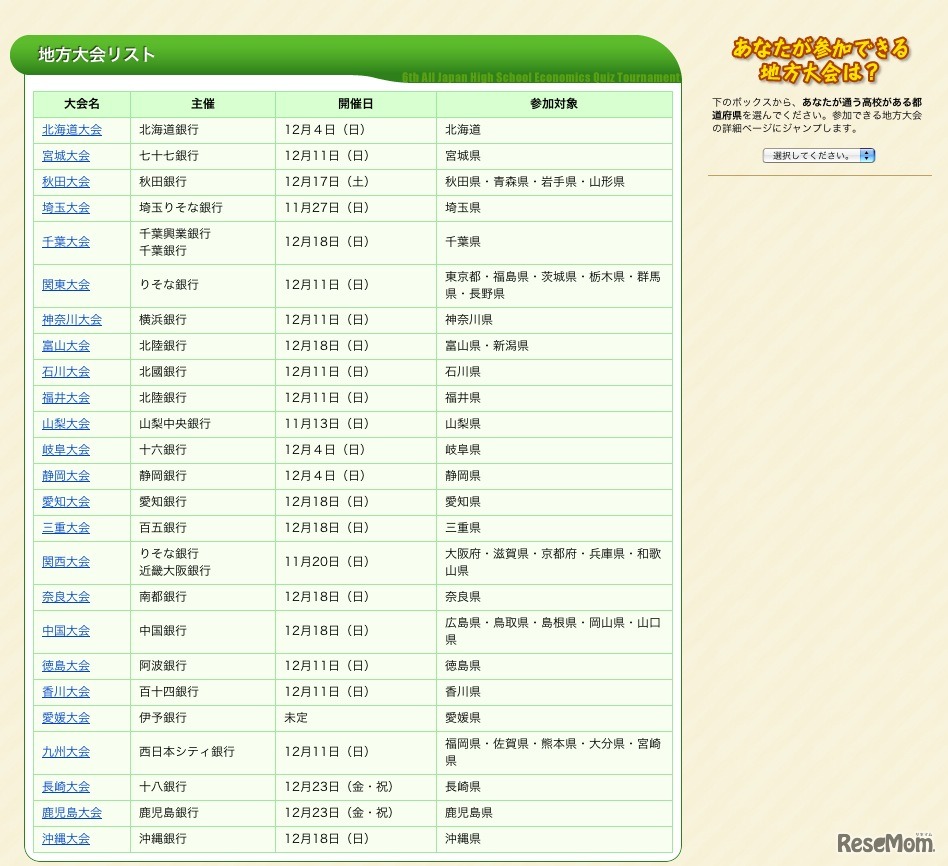This screenshot has width=948, height=866.
Task: Open the 静岡大会 link
Action: click(66, 476)
